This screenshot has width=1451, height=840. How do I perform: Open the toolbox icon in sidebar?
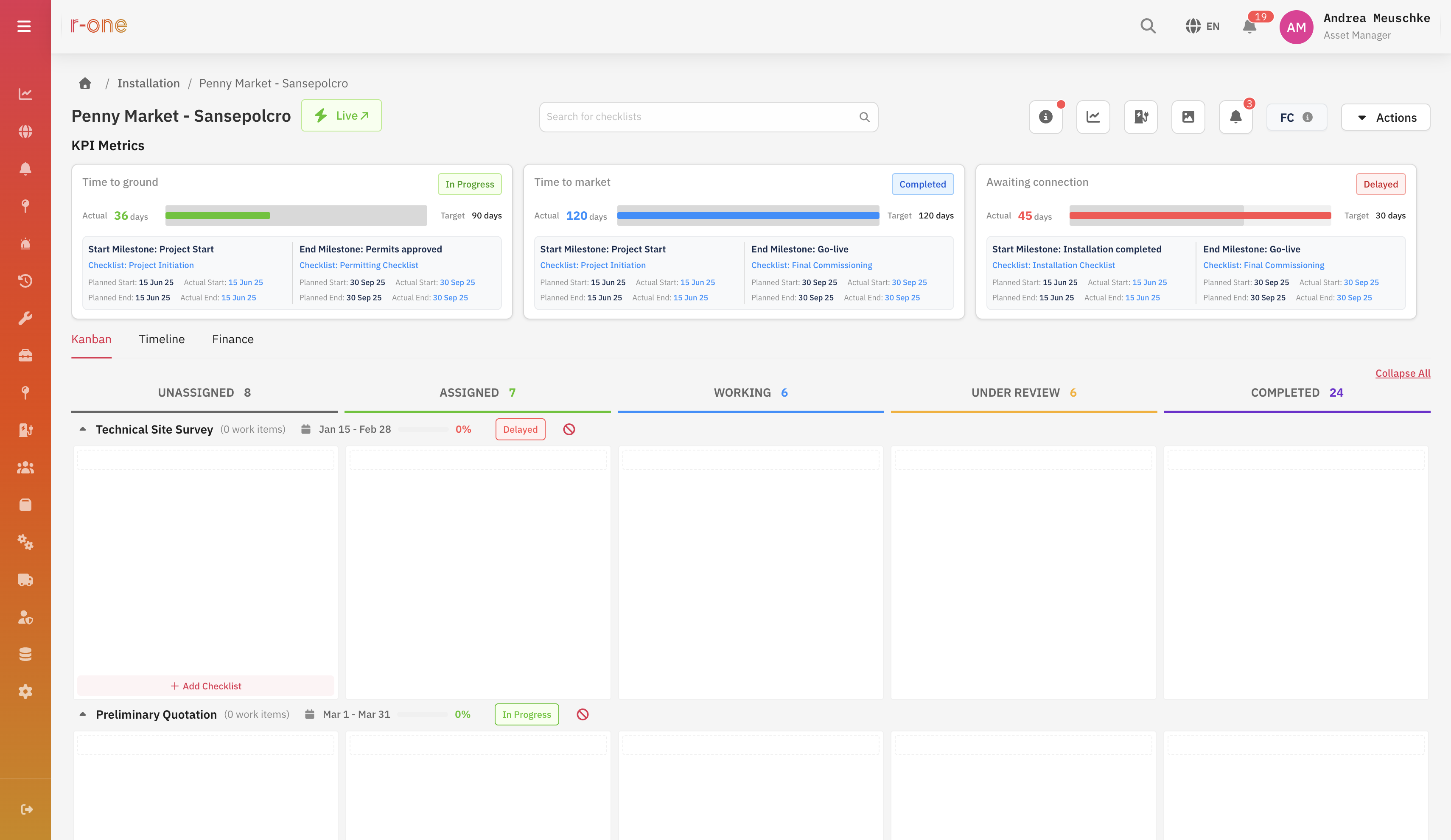pyautogui.click(x=25, y=355)
